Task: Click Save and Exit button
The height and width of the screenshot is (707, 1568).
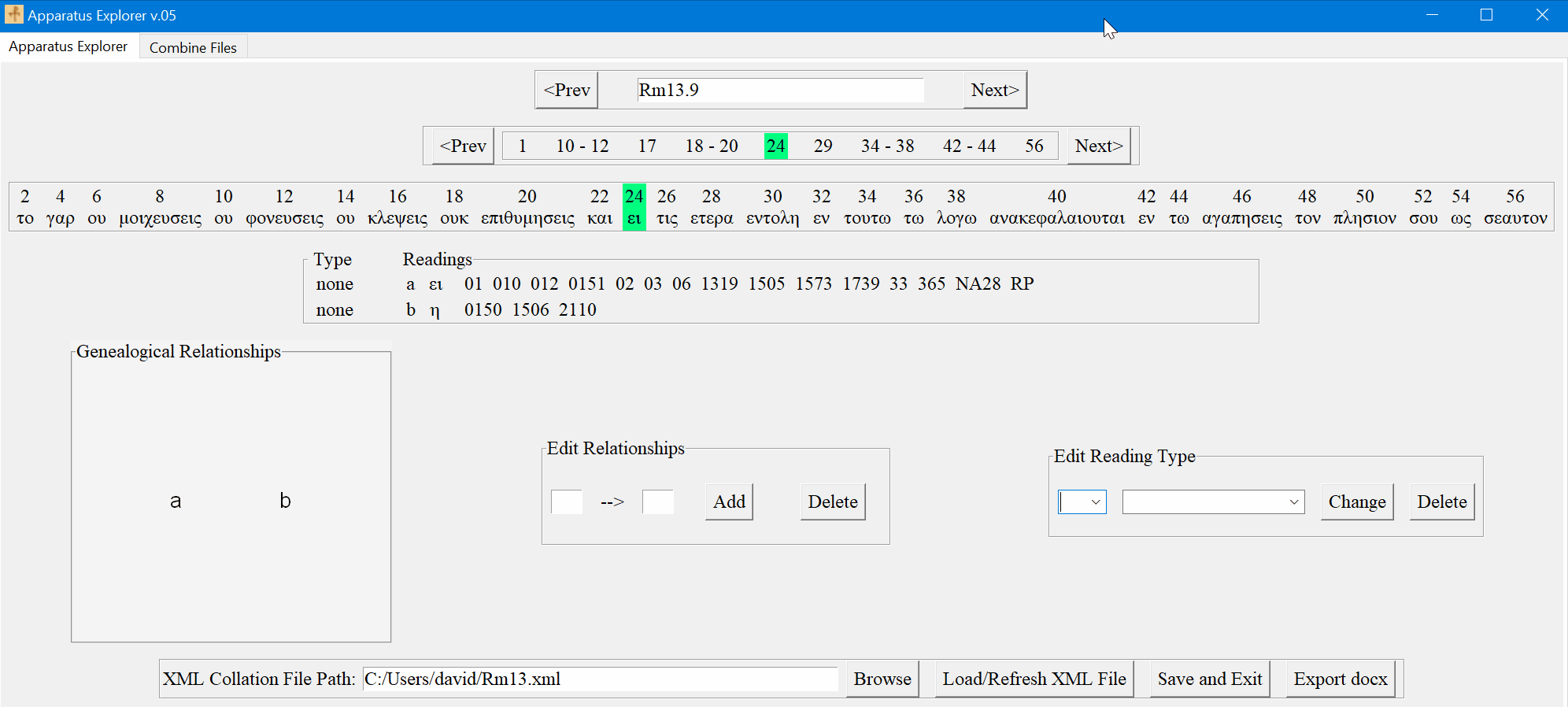Action: [1210, 679]
